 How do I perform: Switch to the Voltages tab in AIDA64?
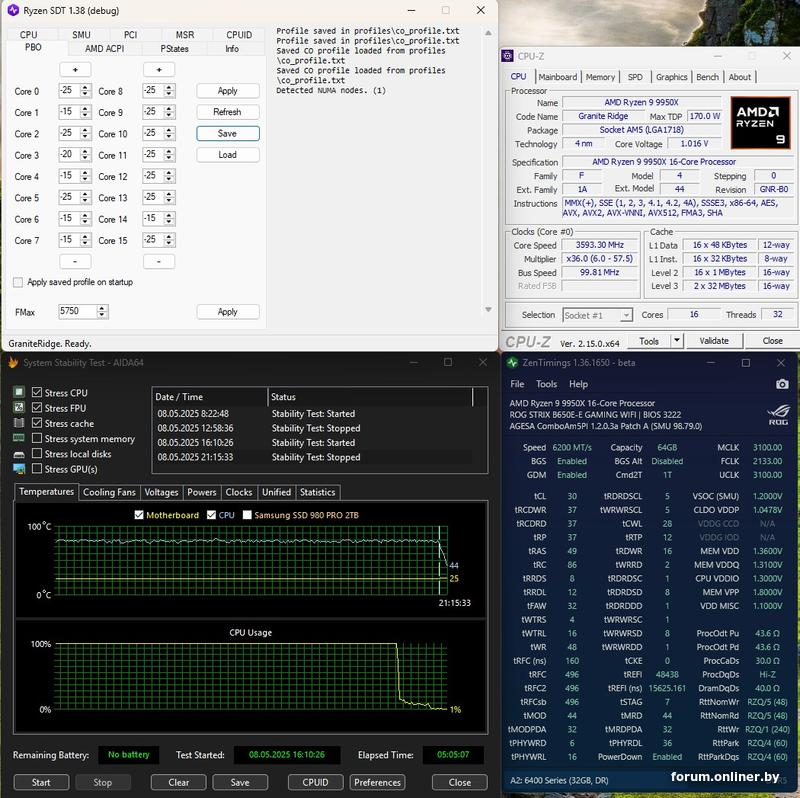coord(161,492)
